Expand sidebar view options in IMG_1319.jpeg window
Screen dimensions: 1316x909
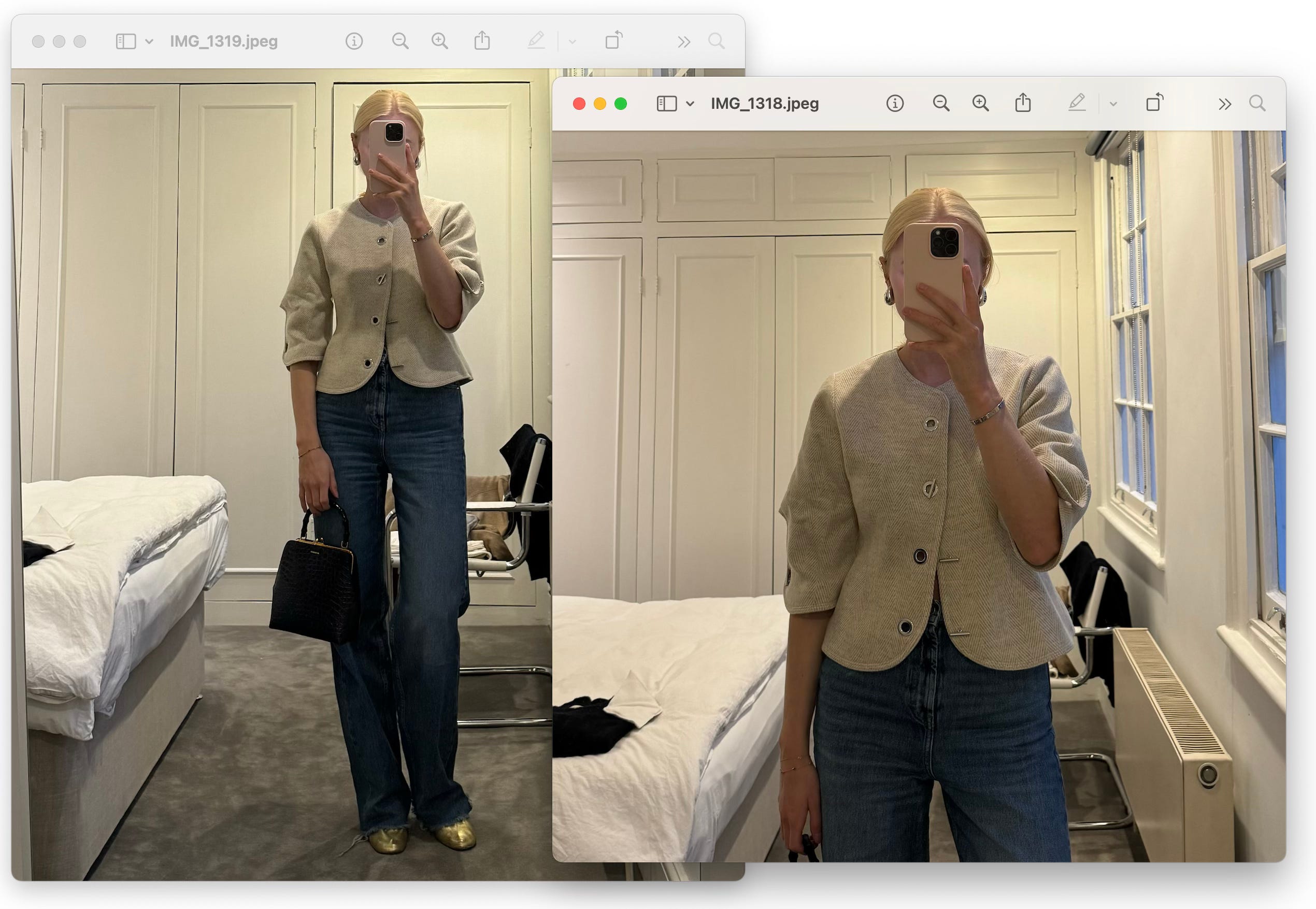(149, 41)
